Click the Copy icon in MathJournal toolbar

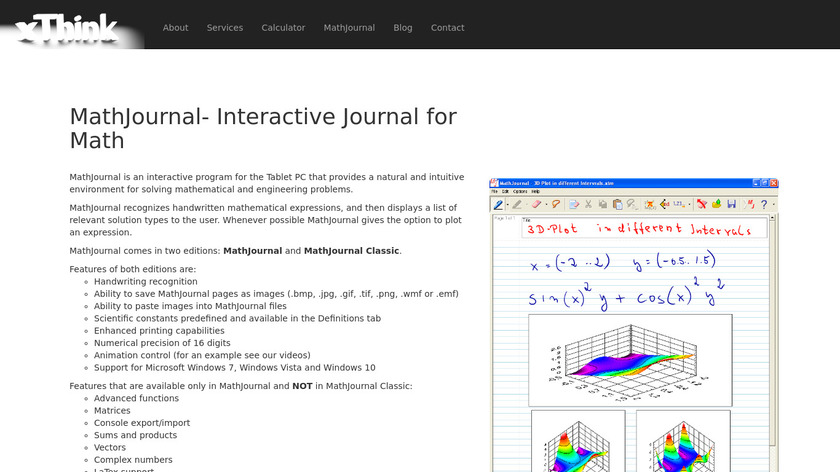603,204
